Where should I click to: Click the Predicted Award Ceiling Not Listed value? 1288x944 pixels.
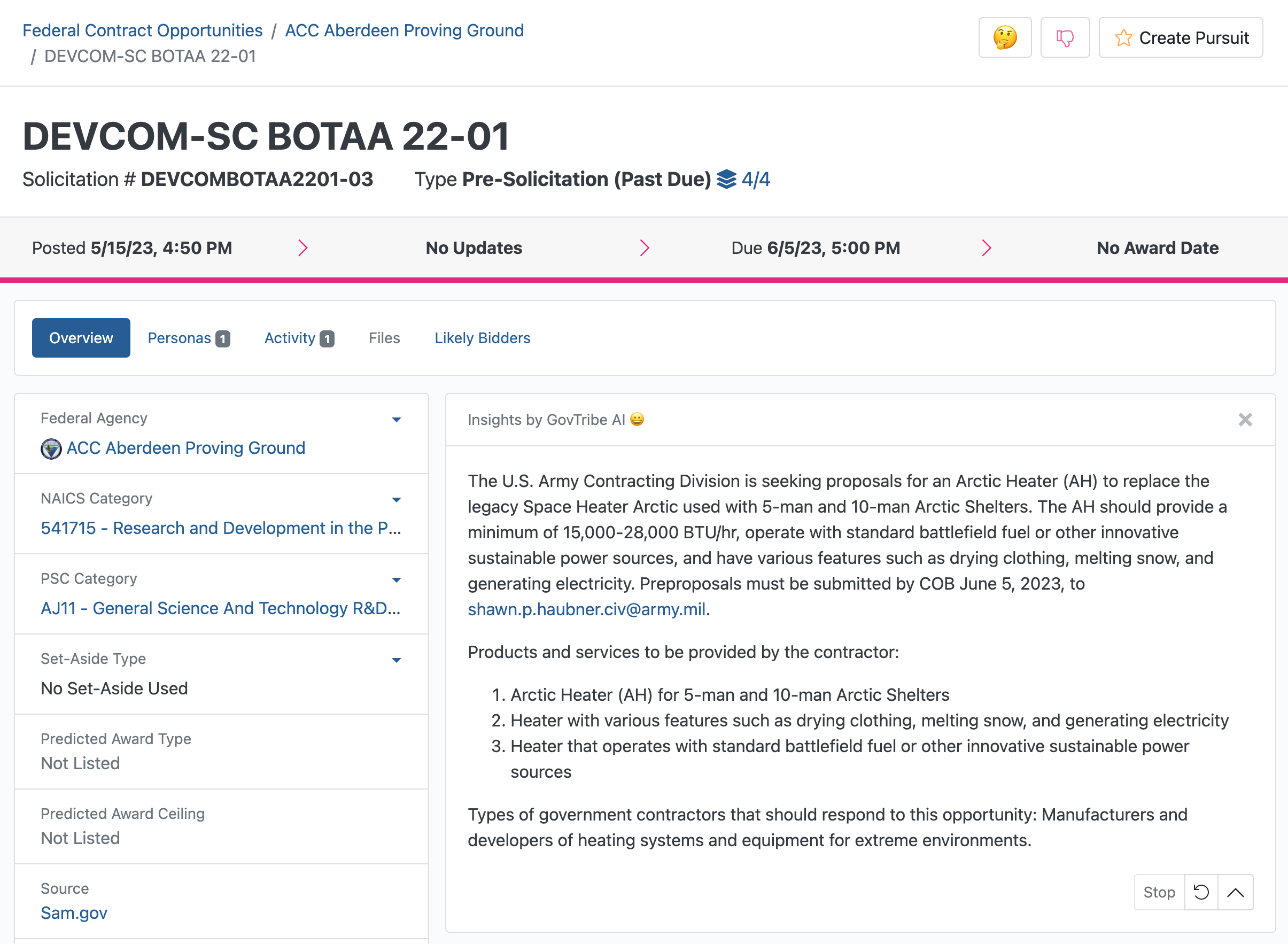(x=81, y=838)
